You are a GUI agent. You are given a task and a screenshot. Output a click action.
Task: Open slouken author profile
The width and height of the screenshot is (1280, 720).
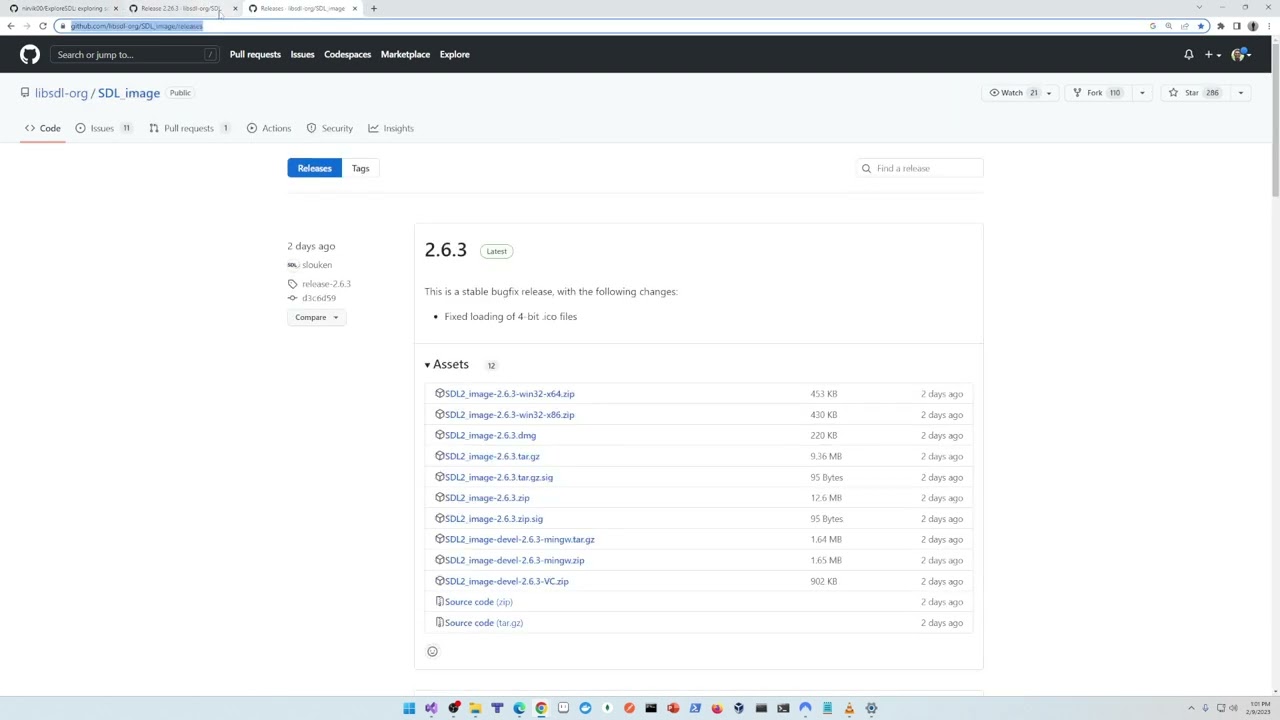[x=317, y=265]
